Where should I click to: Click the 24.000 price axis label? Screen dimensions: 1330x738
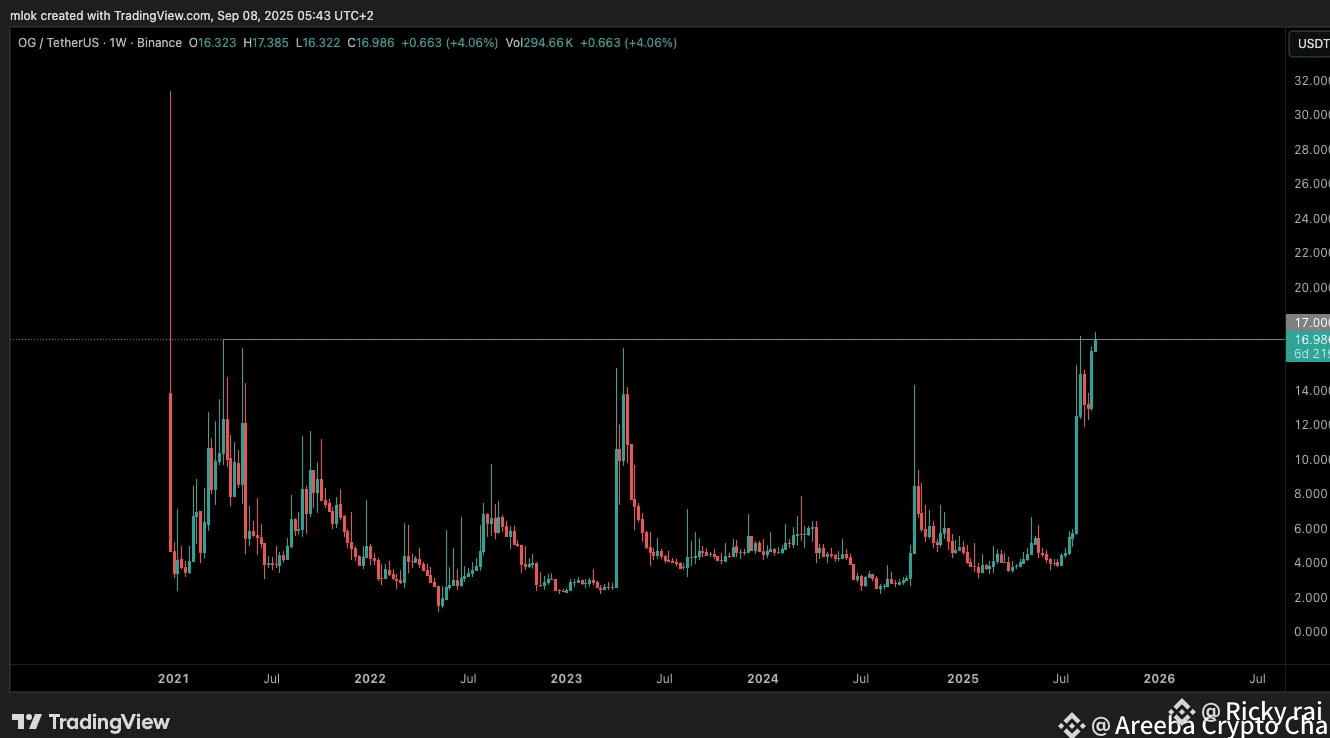[1311, 218]
